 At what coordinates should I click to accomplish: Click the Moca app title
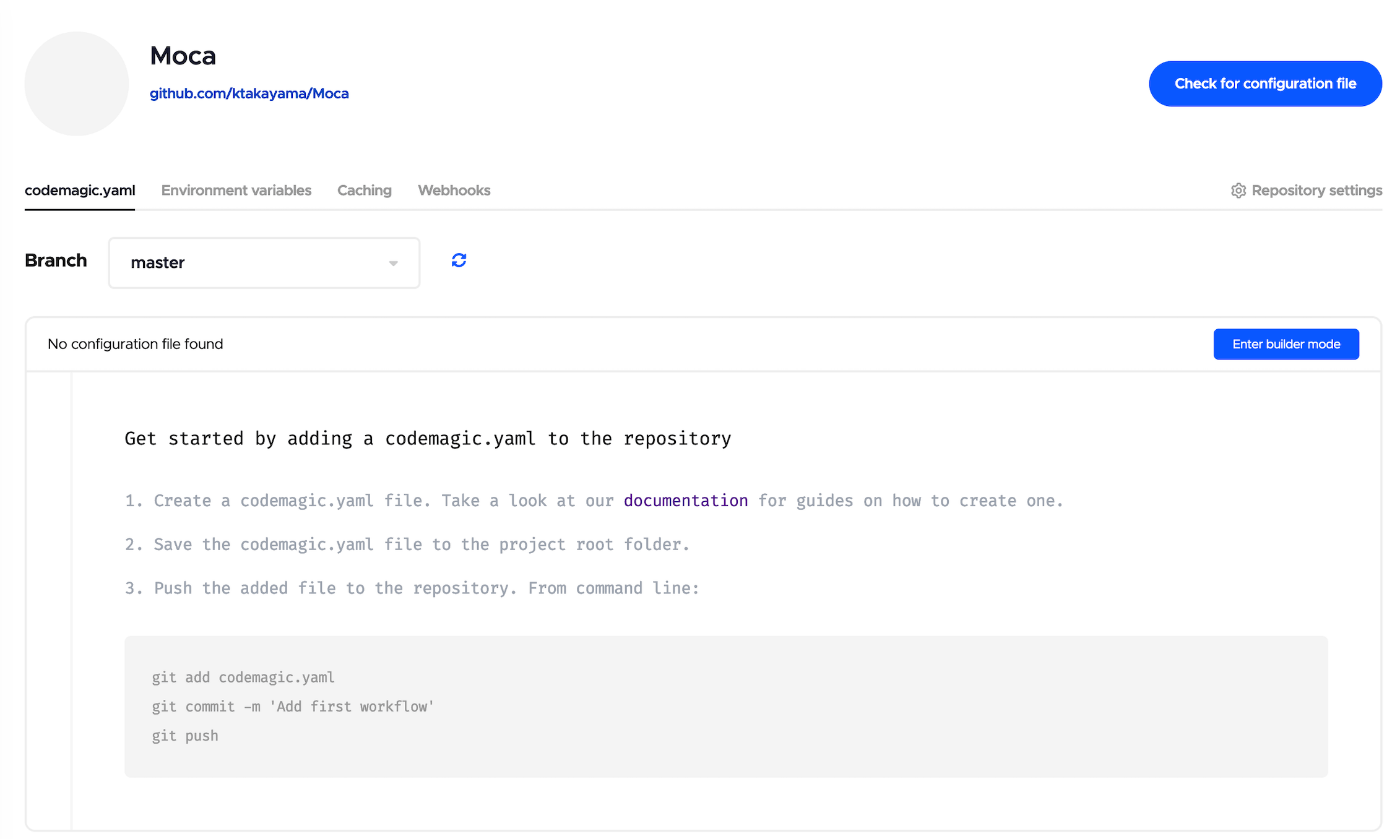tap(183, 56)
